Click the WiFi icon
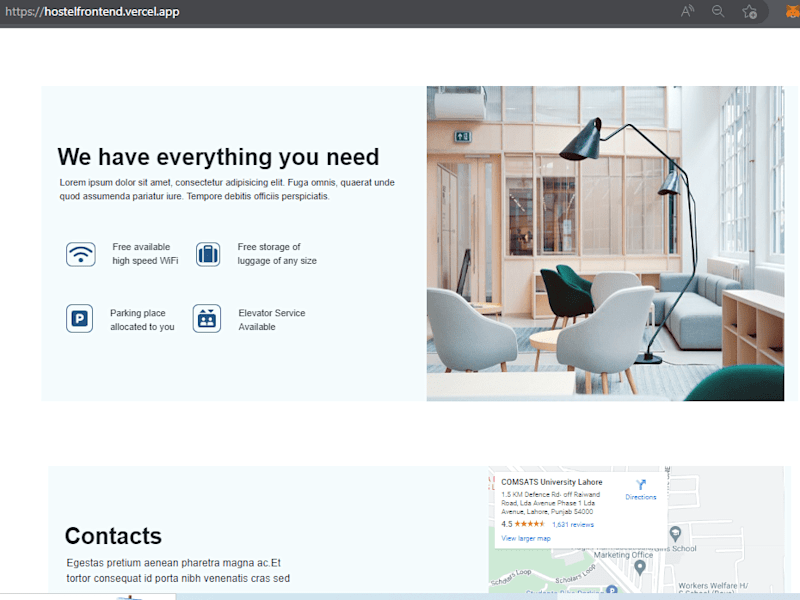The width and height of the screenshot is (800, 600). 81,254
